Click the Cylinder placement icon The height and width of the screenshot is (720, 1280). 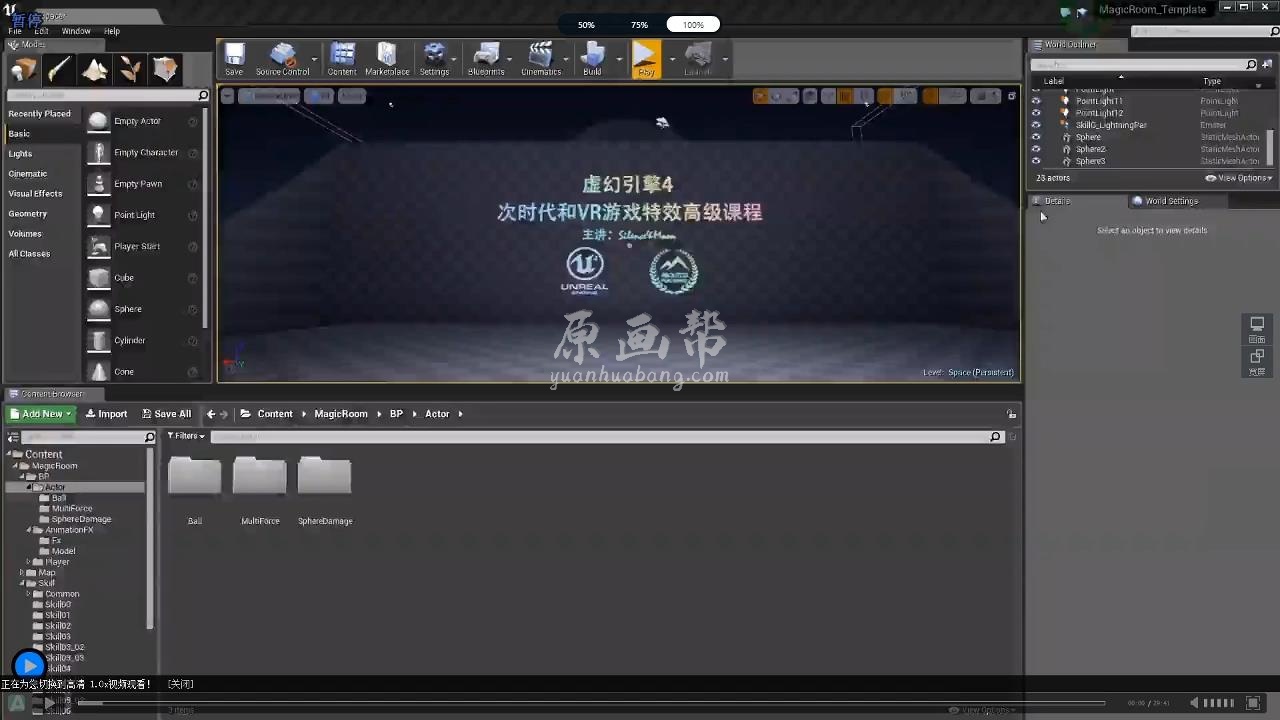pos(98,340)
